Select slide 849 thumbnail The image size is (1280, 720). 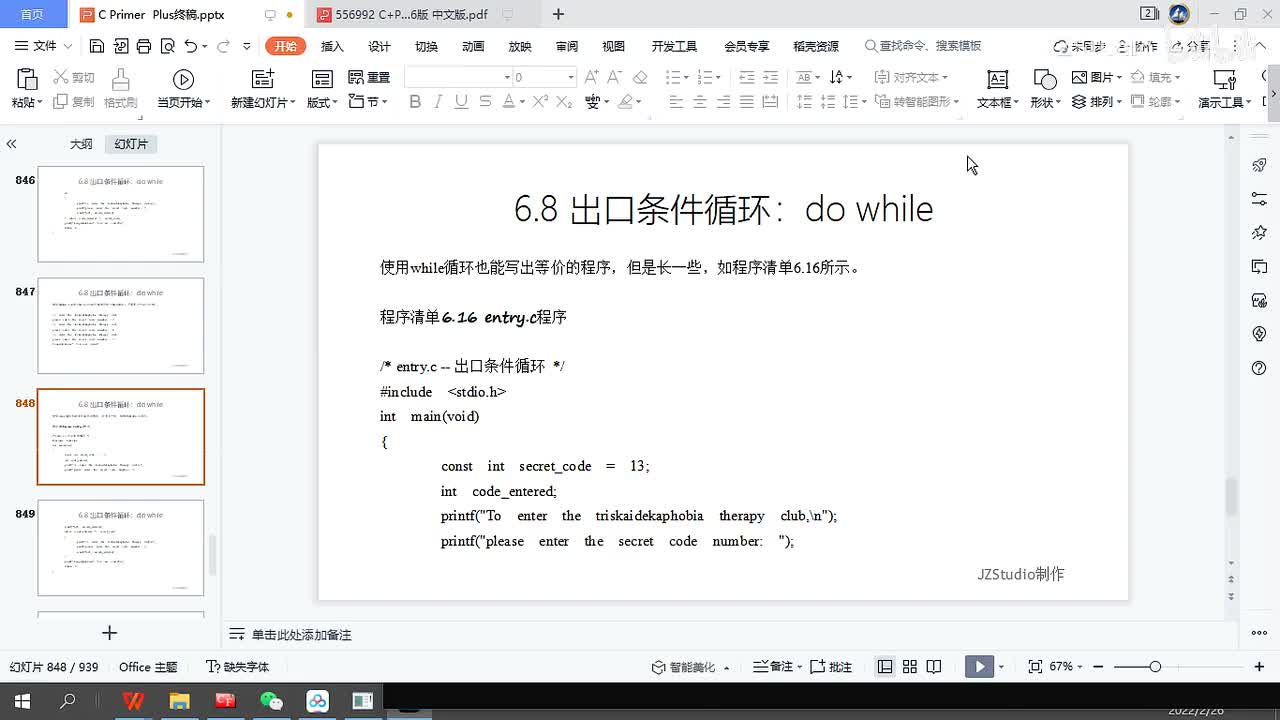(120, 547)
